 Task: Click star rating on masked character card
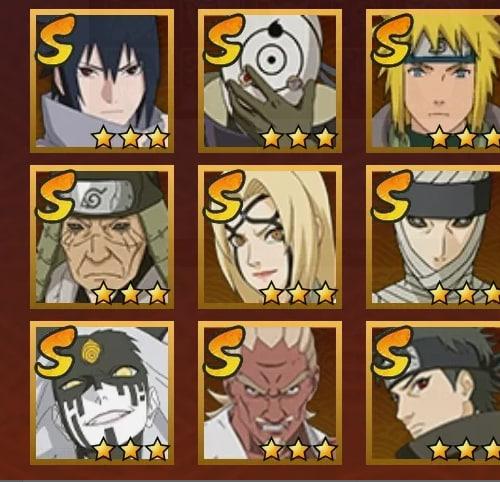[298, 137]
